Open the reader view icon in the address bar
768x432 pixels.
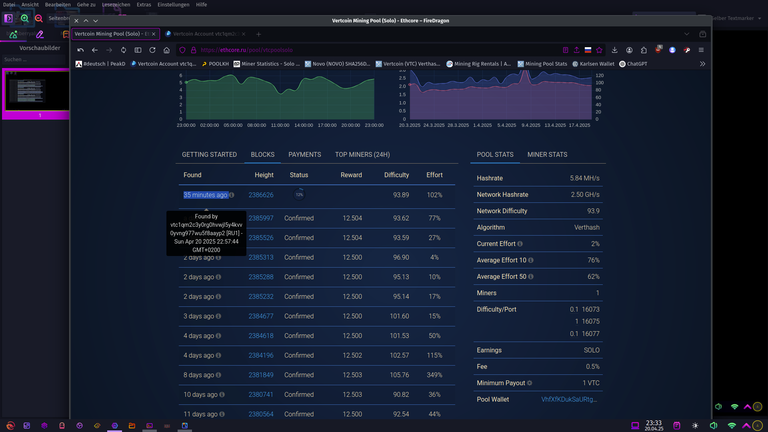565,50
